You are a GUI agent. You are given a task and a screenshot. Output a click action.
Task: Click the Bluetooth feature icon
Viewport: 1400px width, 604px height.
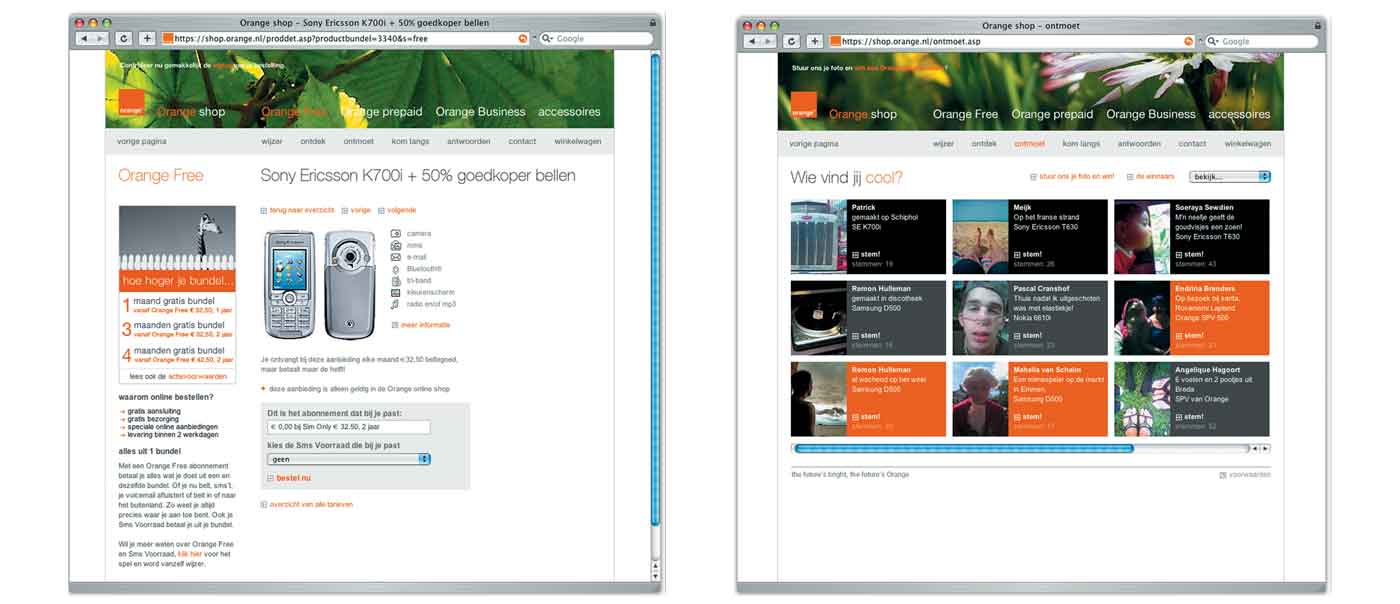pos(396,269)
